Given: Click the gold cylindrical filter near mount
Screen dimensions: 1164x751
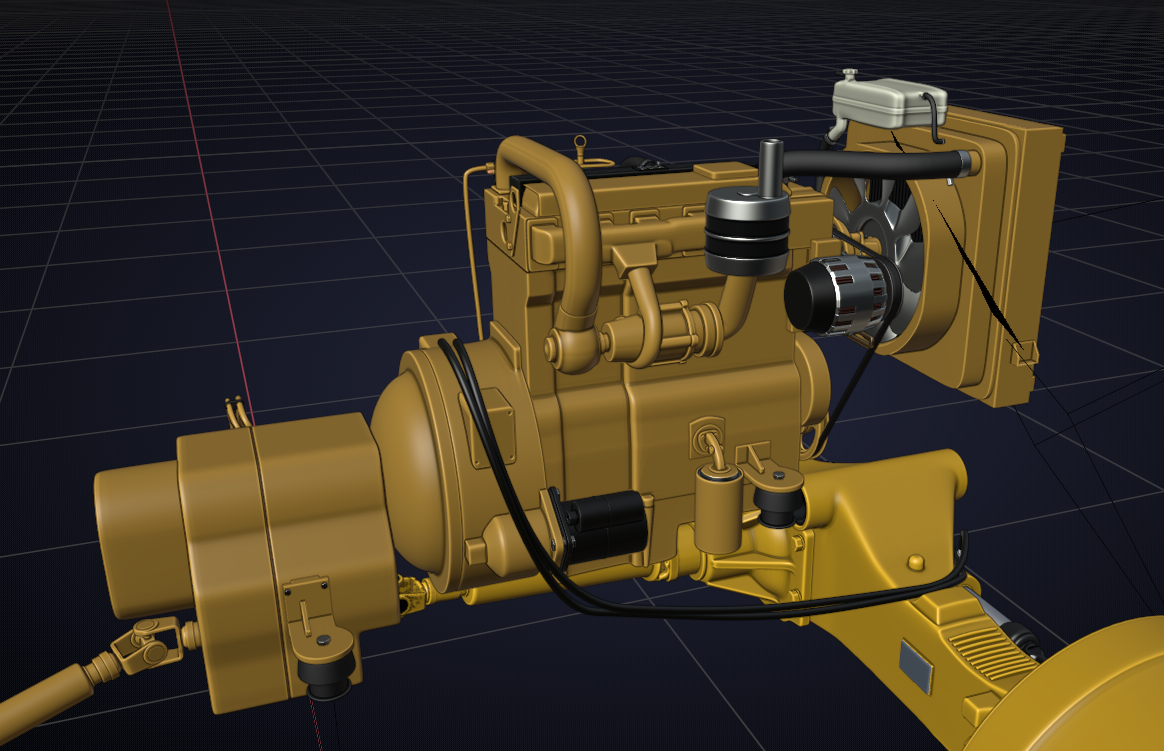Looking at the screenshot, I should [x=719, y=509].
